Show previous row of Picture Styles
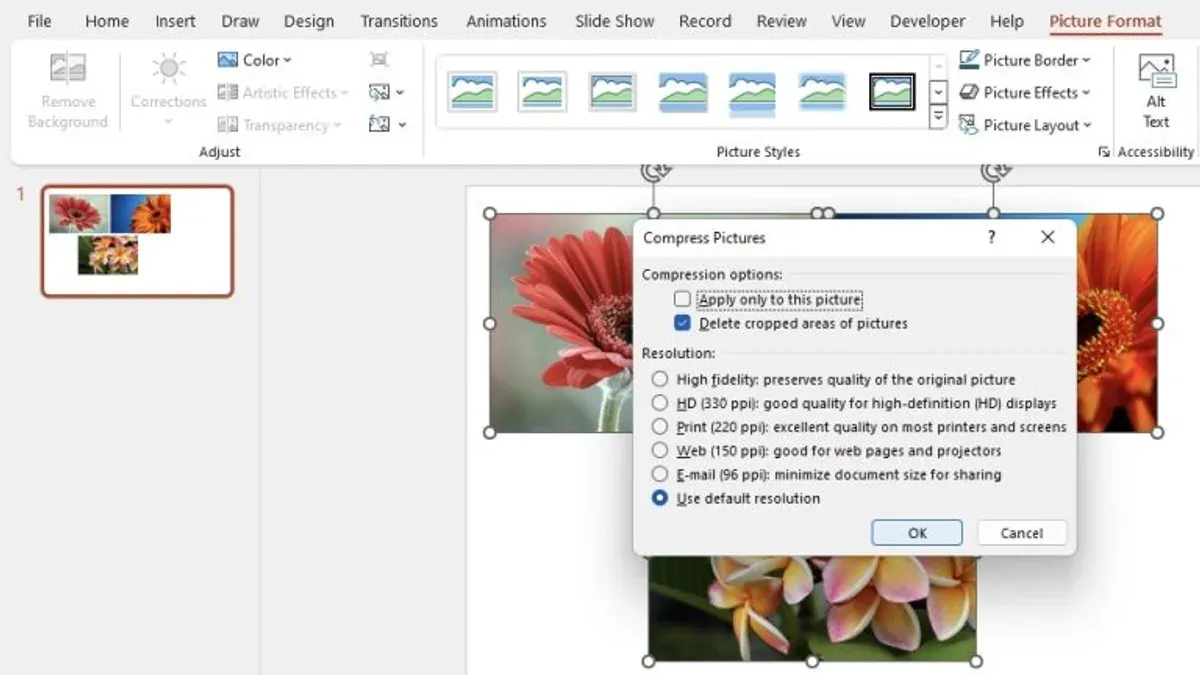Viewport: 1200px width, 675px height. click(938, 67)
